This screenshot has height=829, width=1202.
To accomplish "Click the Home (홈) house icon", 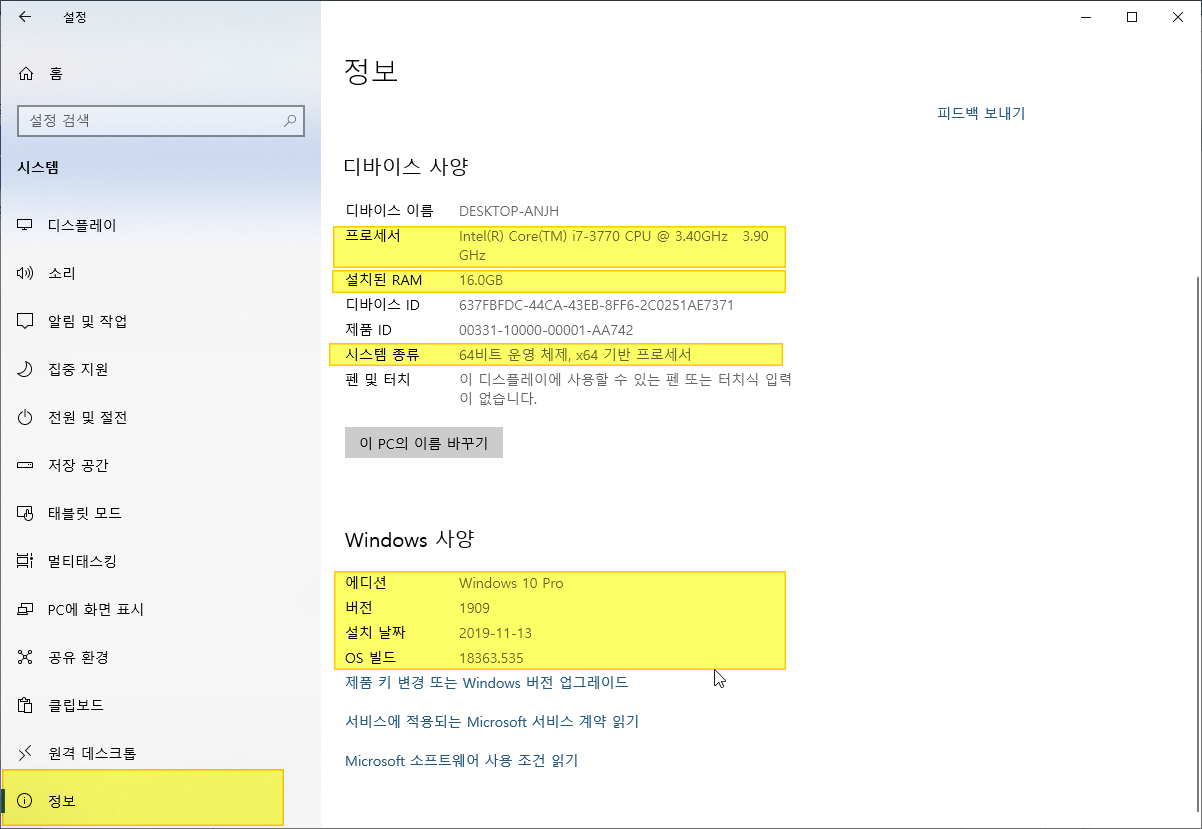I will 26,73.
